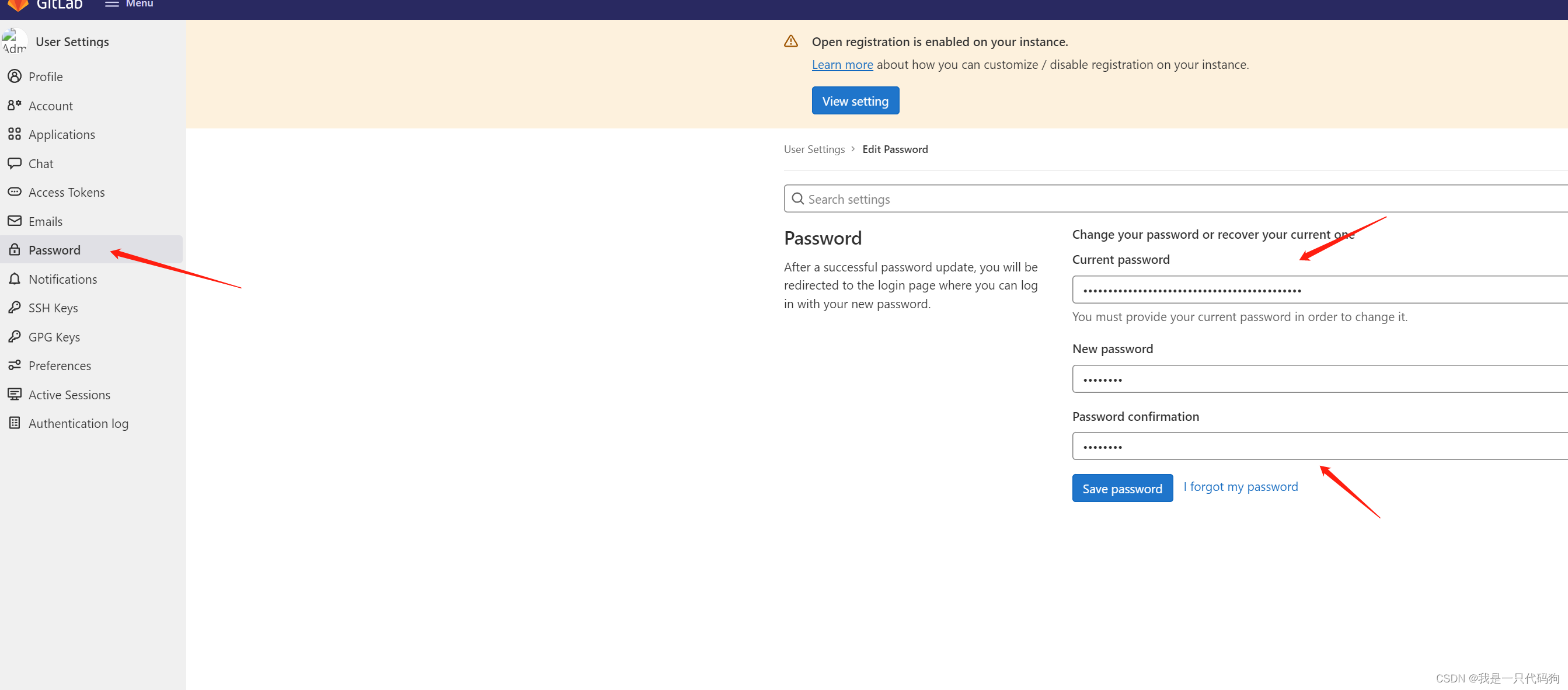1568x690 pixels.
Task: Open the Applications settings icon
Action: point(15,134)
